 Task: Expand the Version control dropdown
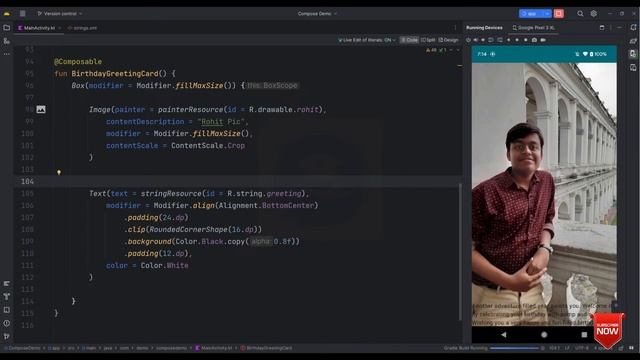pyautogui.click(x=60, y=13)
